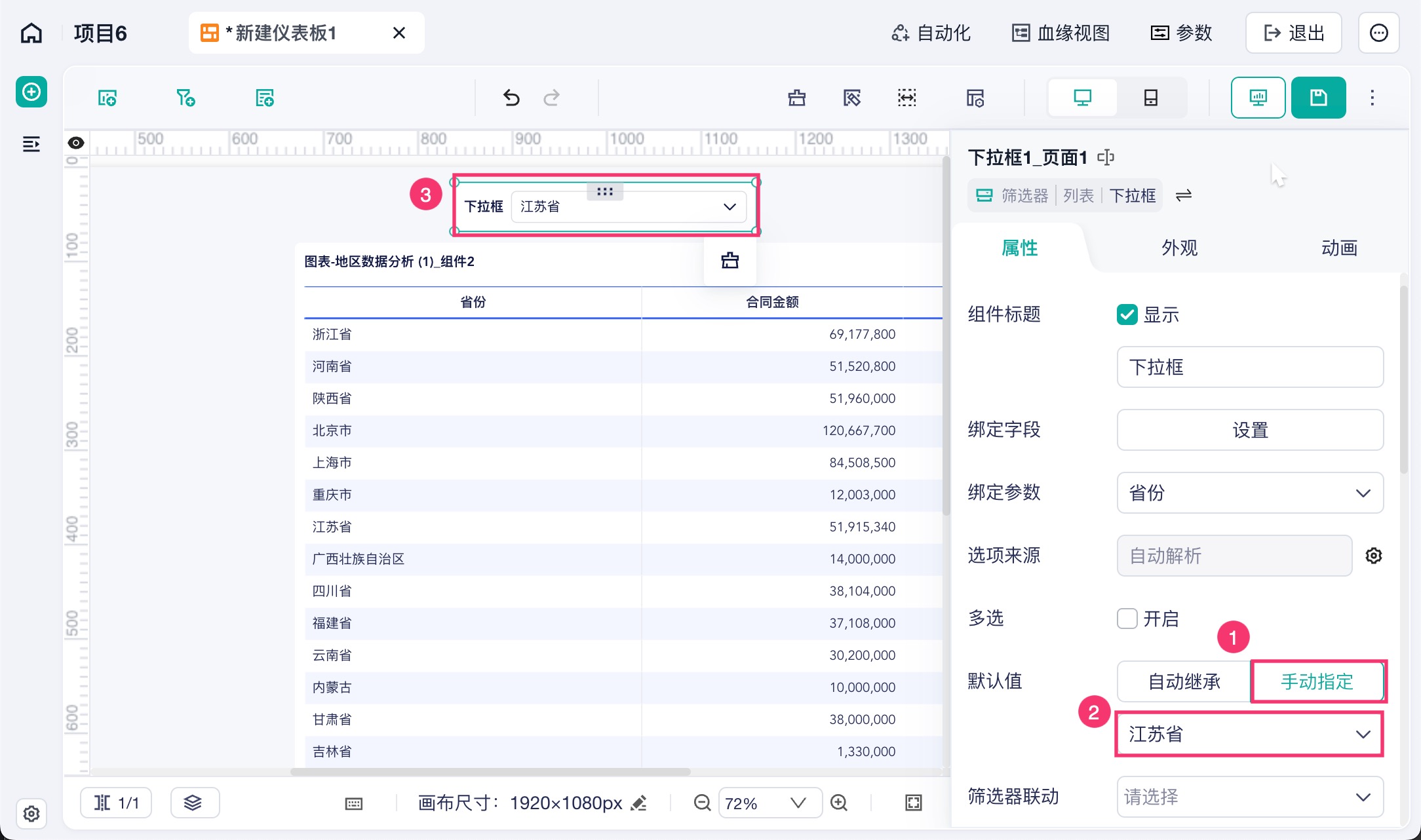Zoom out the canvas
The image size is (1421, 840).
[x=702, y=803]
